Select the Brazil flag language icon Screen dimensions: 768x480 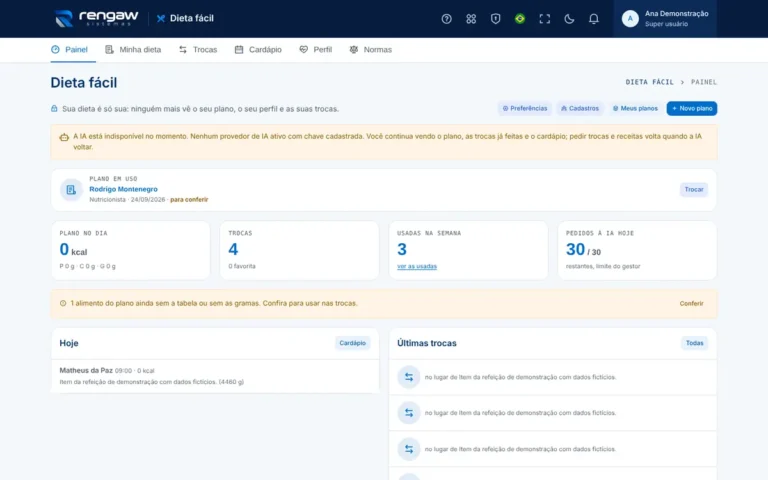(520, 19)
